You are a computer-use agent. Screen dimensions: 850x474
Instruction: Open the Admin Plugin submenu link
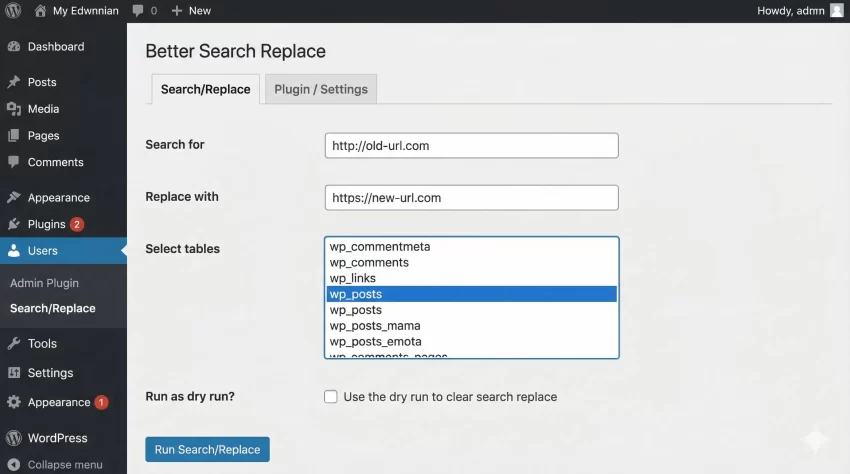[44, 283]
